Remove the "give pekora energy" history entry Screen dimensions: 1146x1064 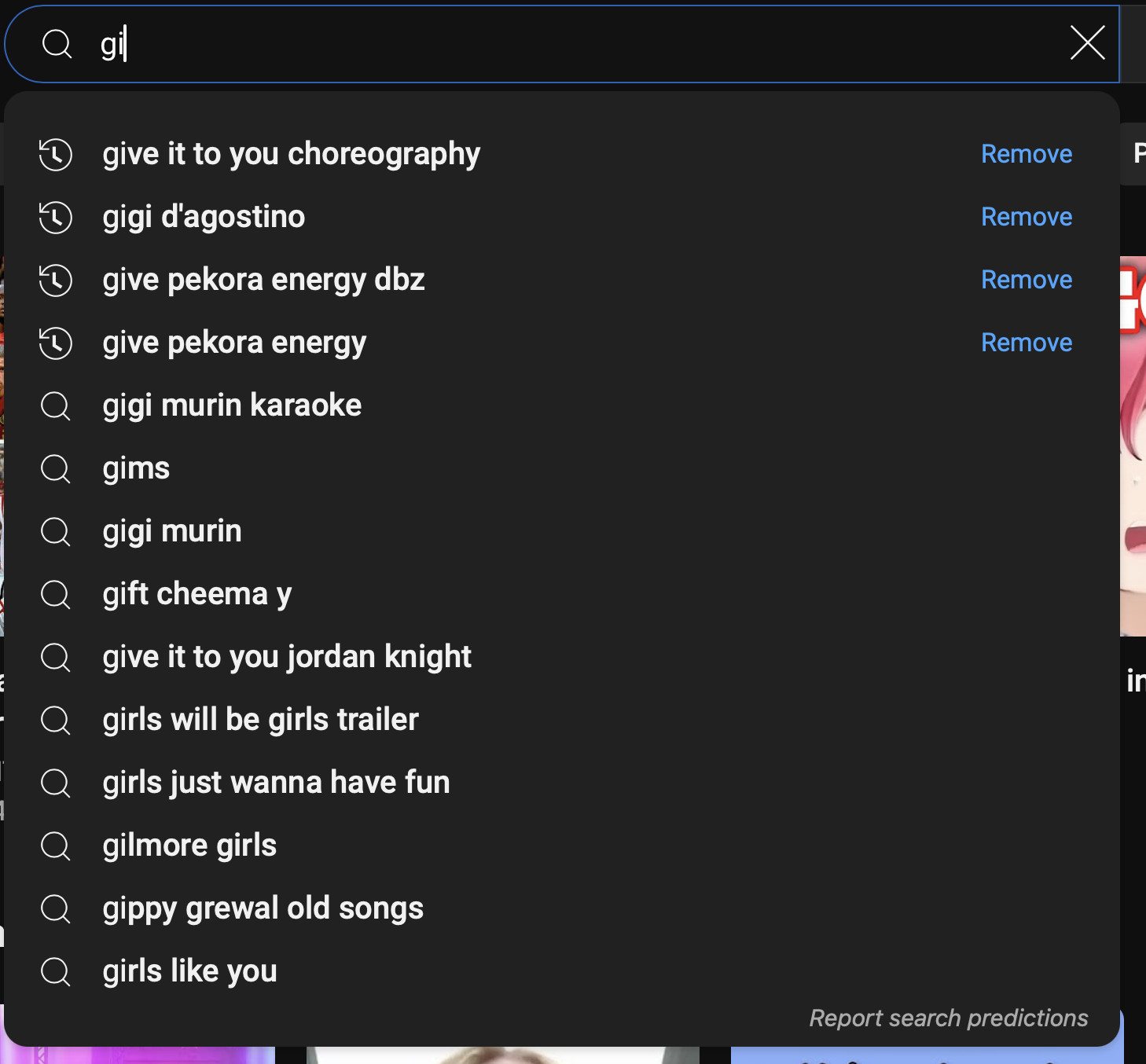point(1027,343)
